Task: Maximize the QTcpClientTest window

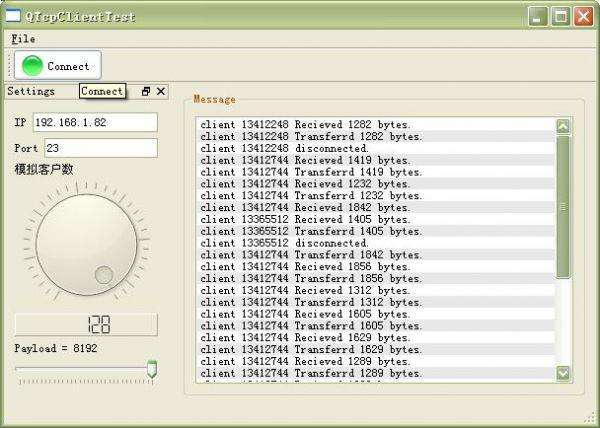Action: pos(561,16)
